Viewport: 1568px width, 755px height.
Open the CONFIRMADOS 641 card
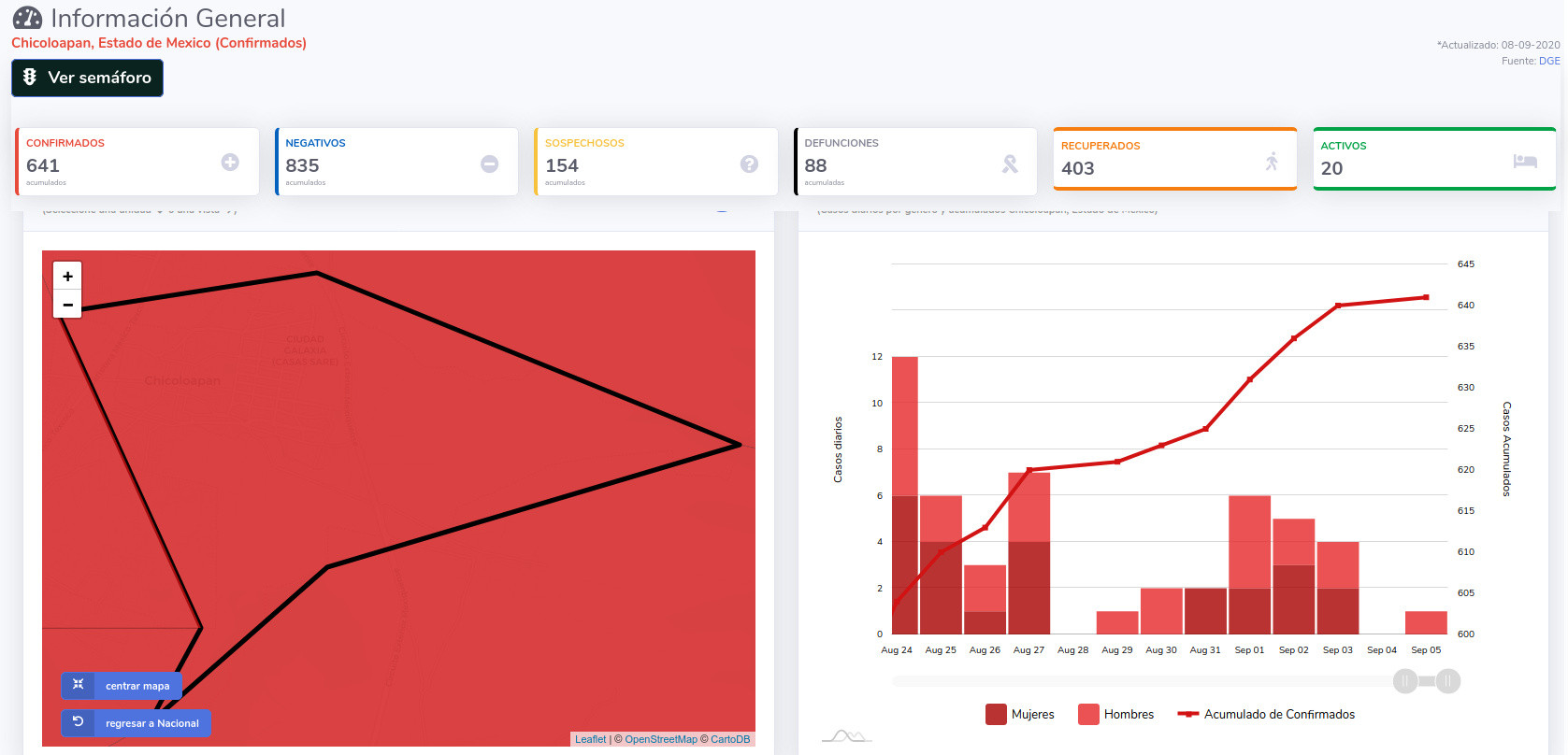(x=137, y=162)
